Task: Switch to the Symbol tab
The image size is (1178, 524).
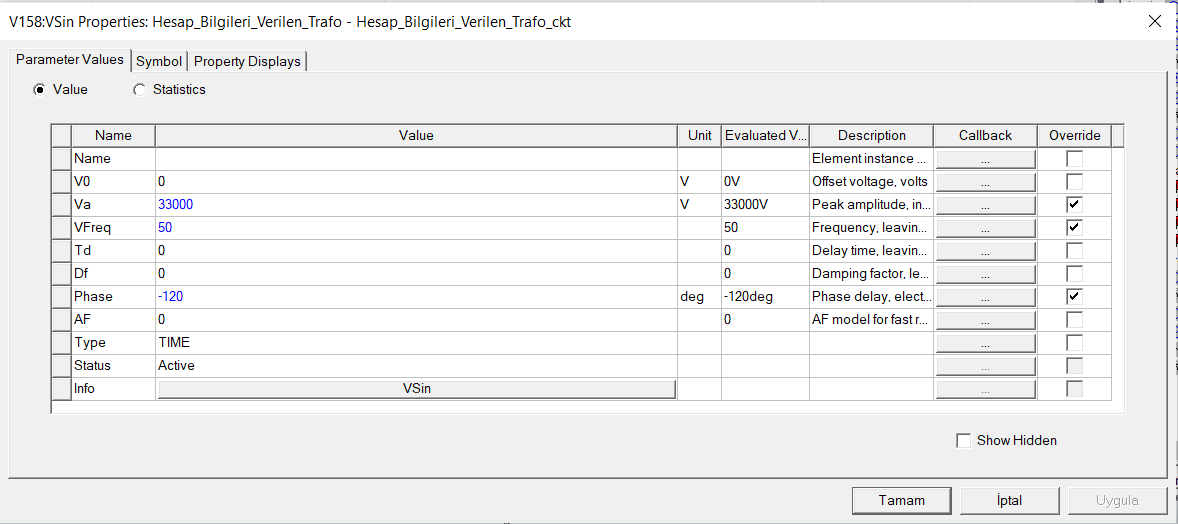Action: tap(159, 62)
